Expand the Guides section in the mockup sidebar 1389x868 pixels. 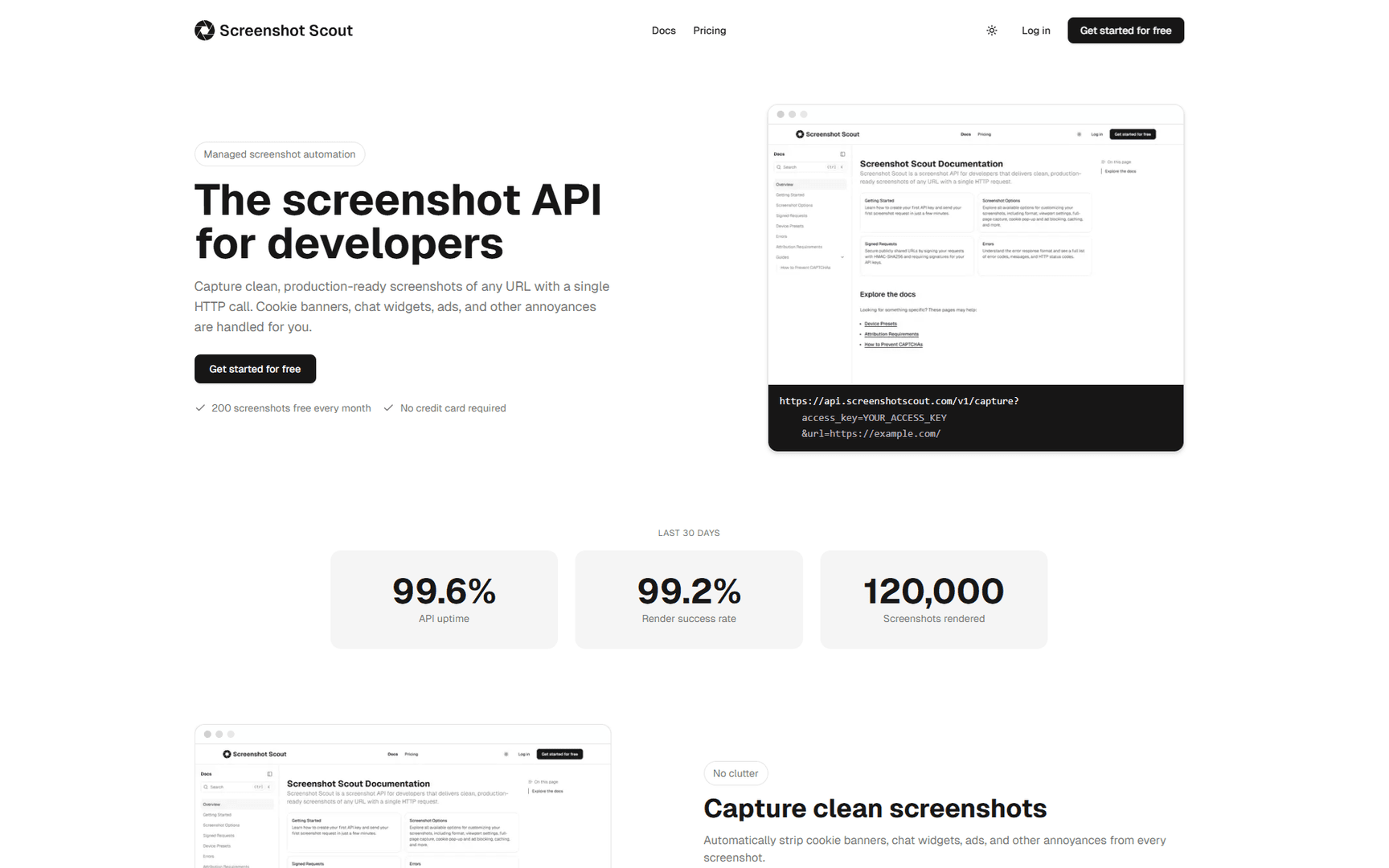click(842, 257)
